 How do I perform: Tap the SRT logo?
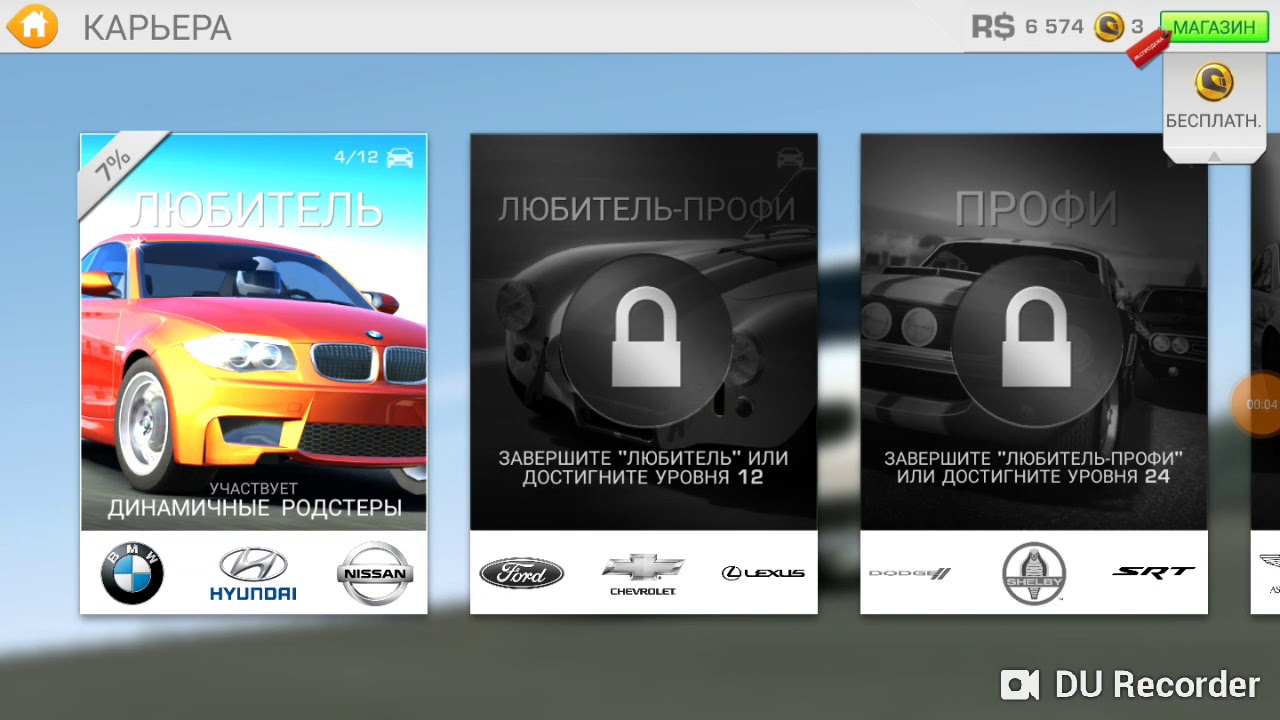pyautogui.click(x=1153, y=572)
